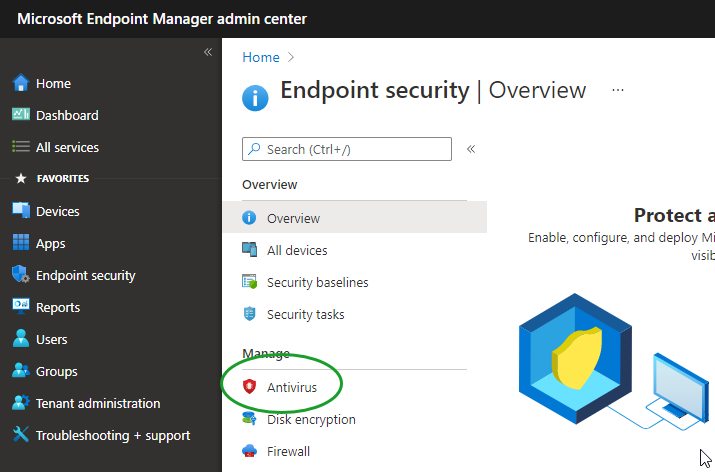
Task: Open Reports via its sidebar icon
Action: point(21,307)
